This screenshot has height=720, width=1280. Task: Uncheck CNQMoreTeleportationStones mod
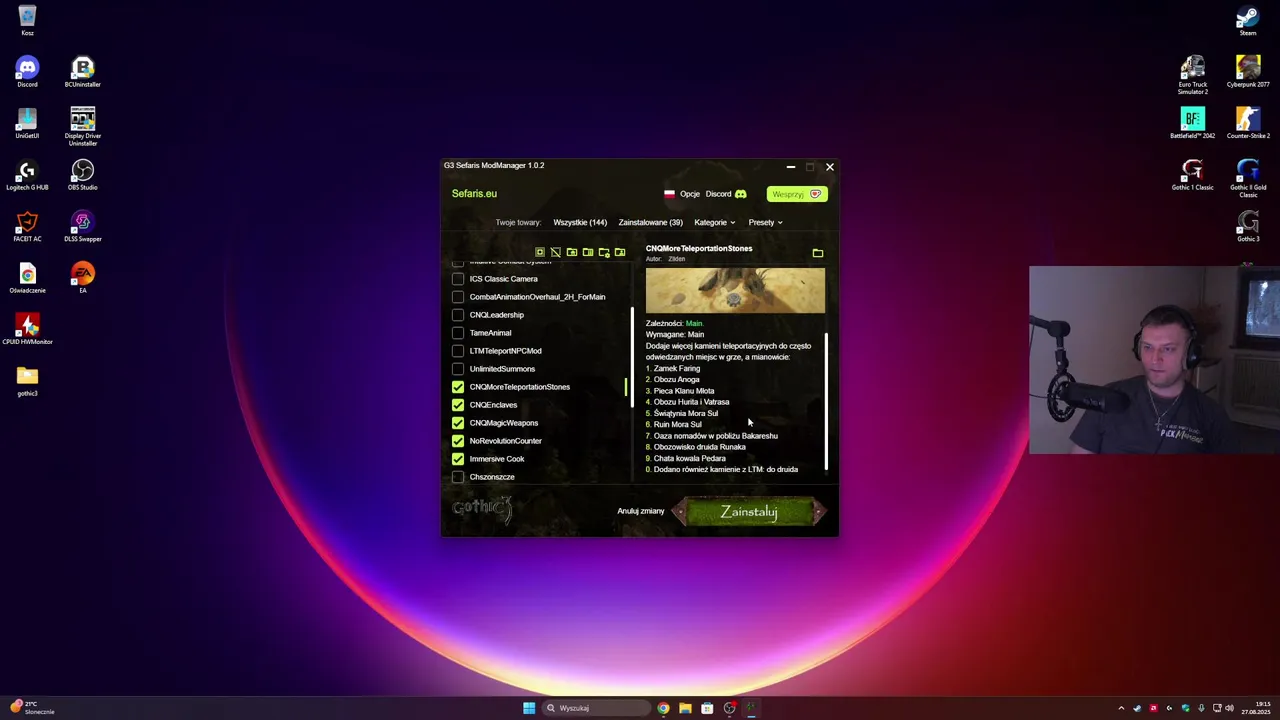coord(458,387)
